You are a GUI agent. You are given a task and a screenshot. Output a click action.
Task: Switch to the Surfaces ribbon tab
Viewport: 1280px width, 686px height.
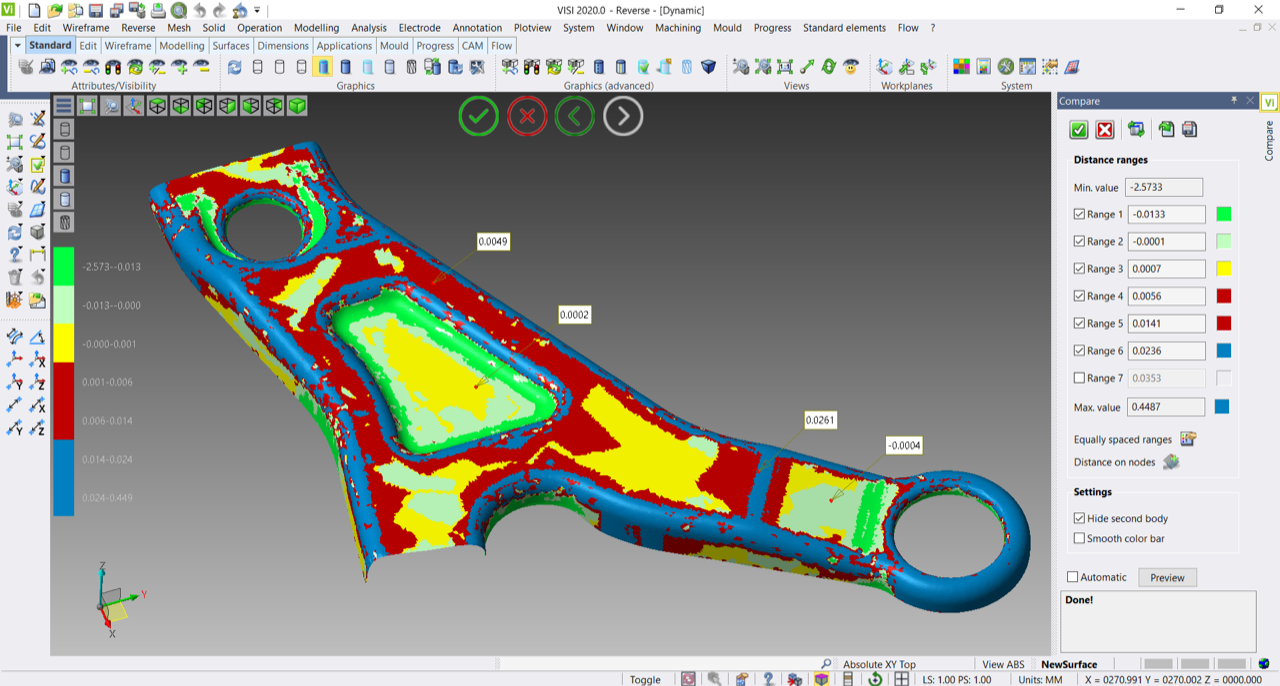[231, 46]
